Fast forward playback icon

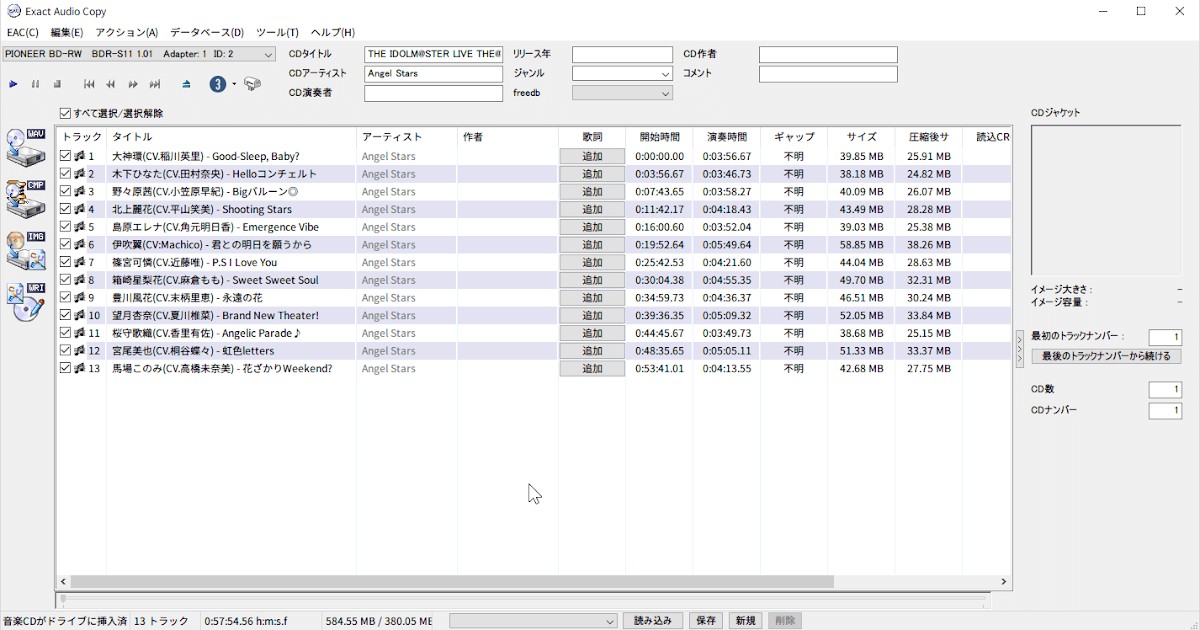click(x=133, y=85)
